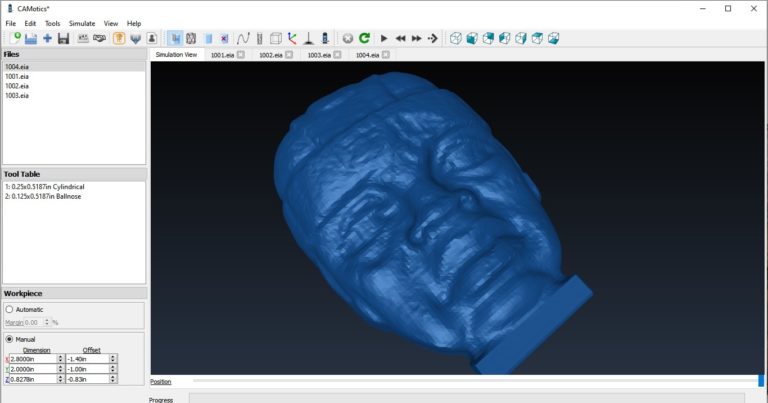Click the X Dimension spinner arrows

click(x=61, y=358)
